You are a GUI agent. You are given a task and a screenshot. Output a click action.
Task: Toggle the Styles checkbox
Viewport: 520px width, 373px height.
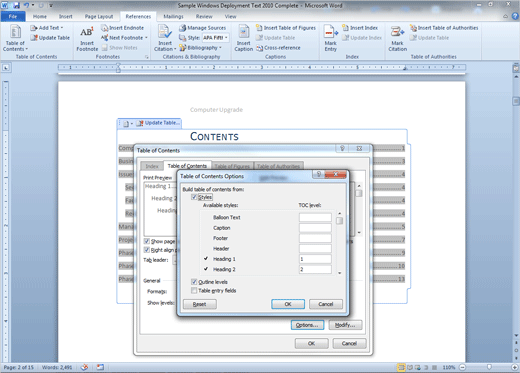194,197
